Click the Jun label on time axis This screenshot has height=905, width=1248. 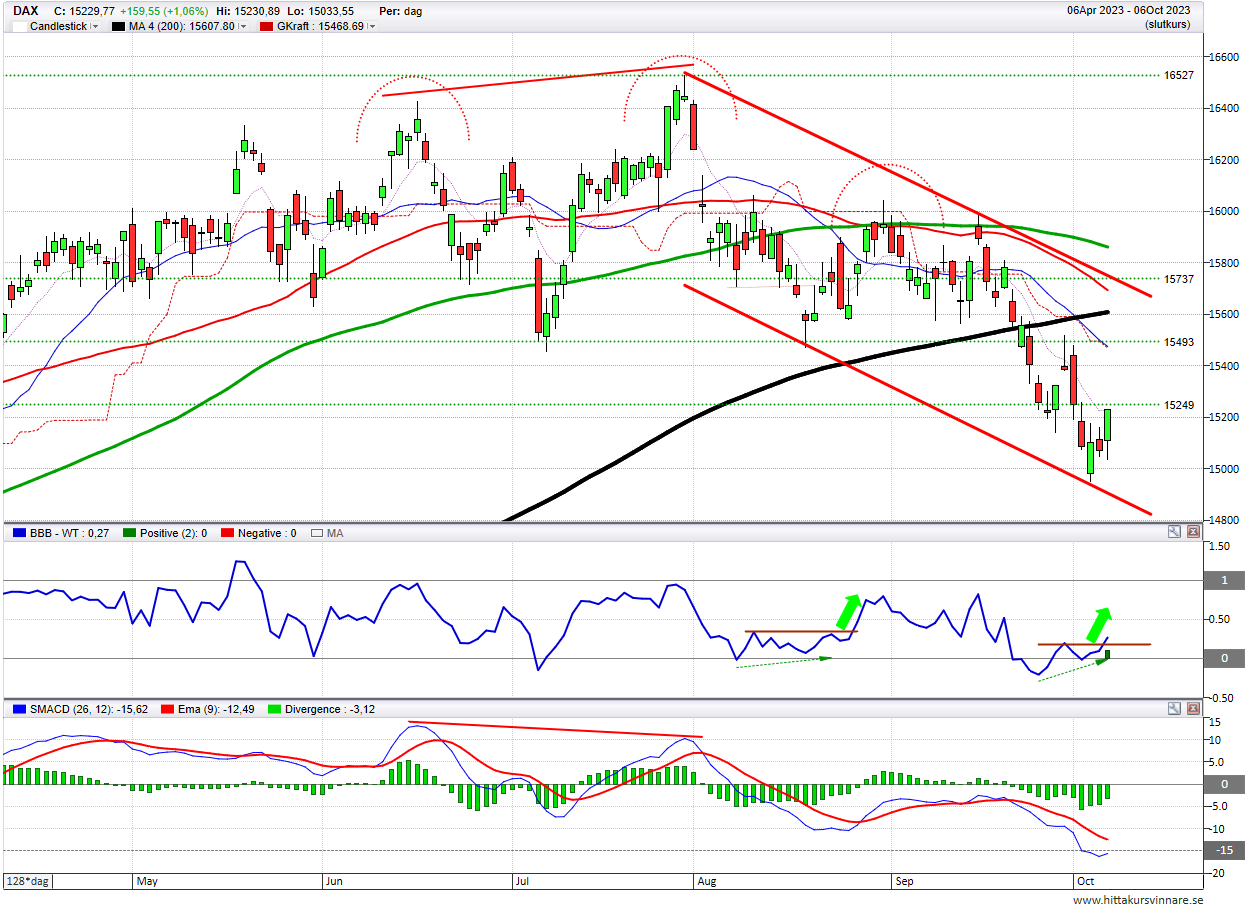pos(336,881)
